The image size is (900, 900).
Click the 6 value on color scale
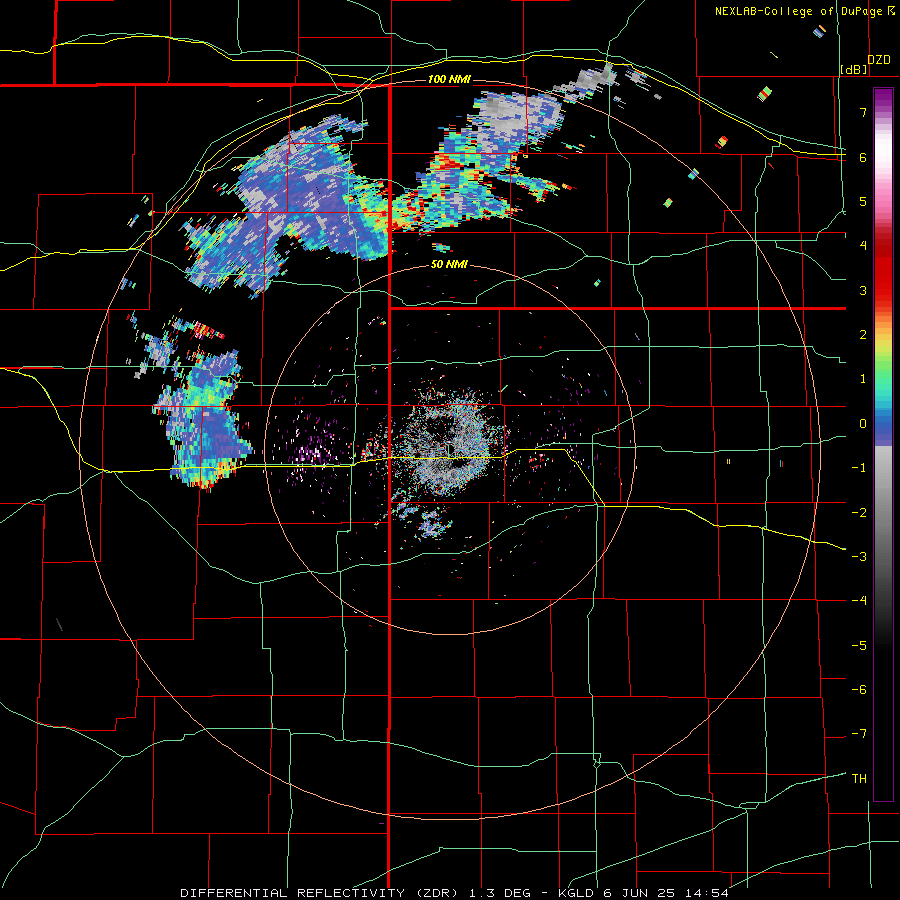tap(863, 157)
